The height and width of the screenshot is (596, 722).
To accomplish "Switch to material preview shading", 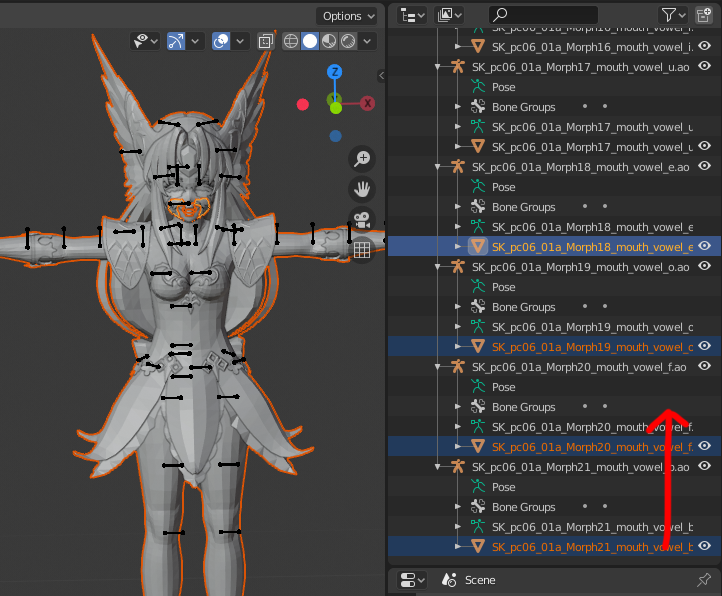I will click(329, 41).
